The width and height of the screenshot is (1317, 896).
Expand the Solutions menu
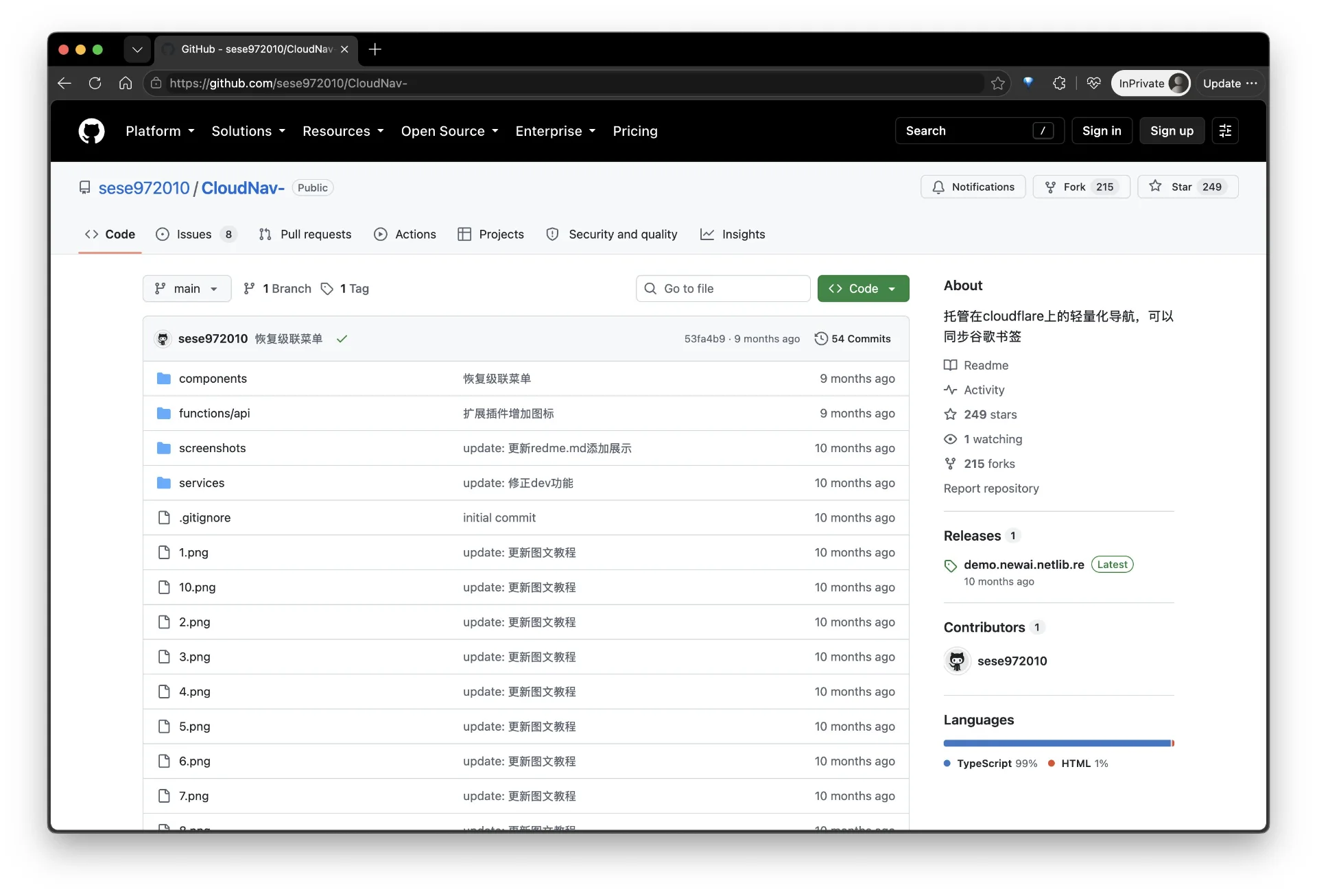coord(248,131)
